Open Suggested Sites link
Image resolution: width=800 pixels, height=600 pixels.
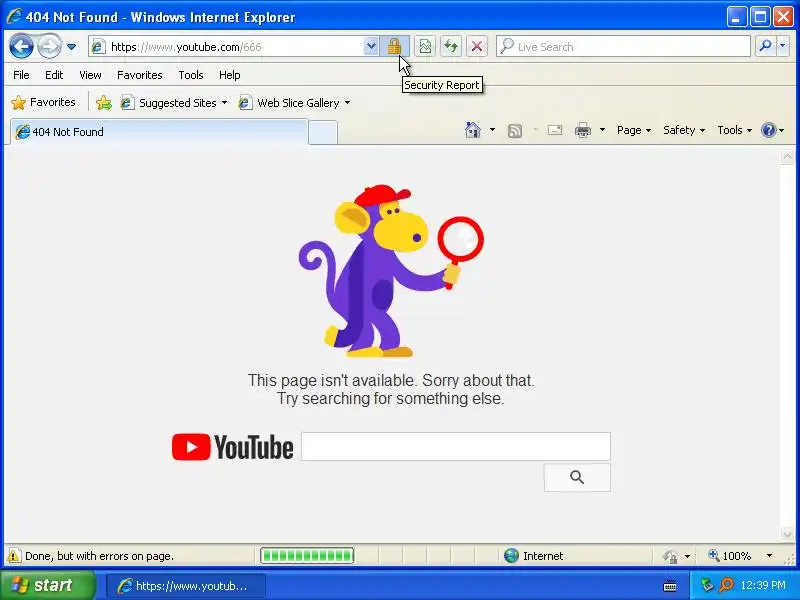click(x=173, y=103)
